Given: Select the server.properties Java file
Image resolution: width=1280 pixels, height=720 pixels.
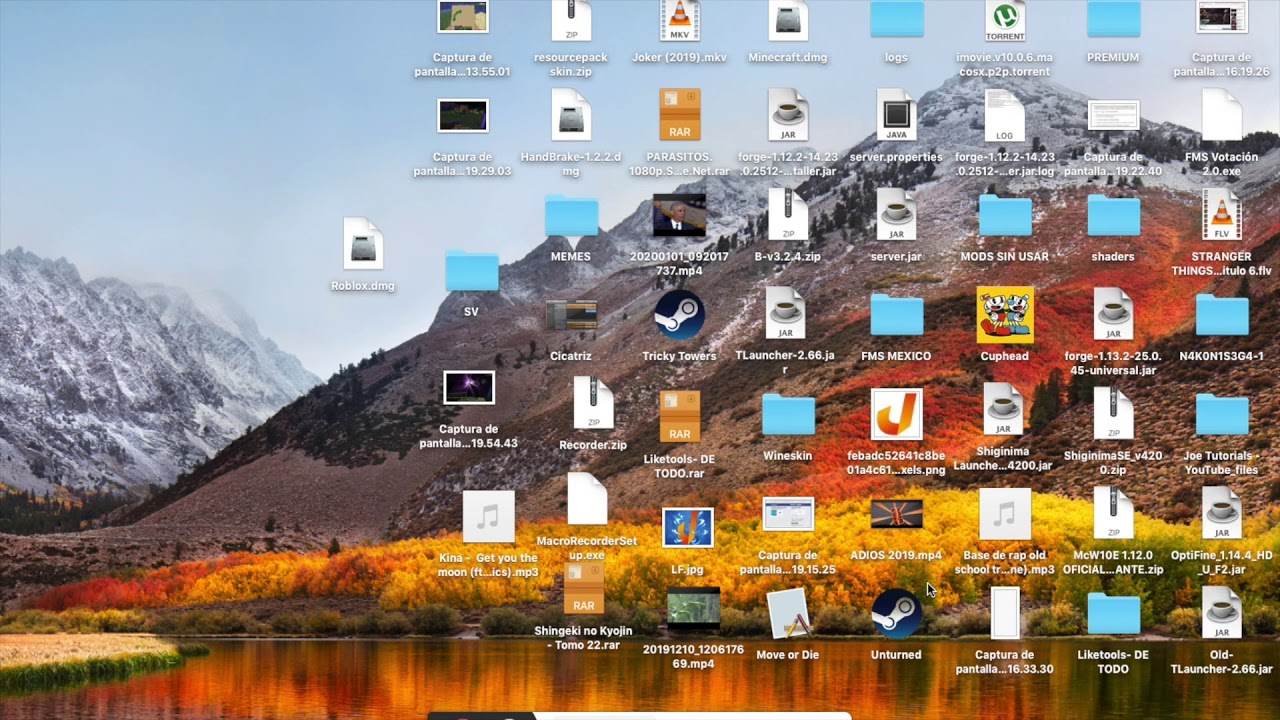Looking at the screenshot, I should 897,115.
